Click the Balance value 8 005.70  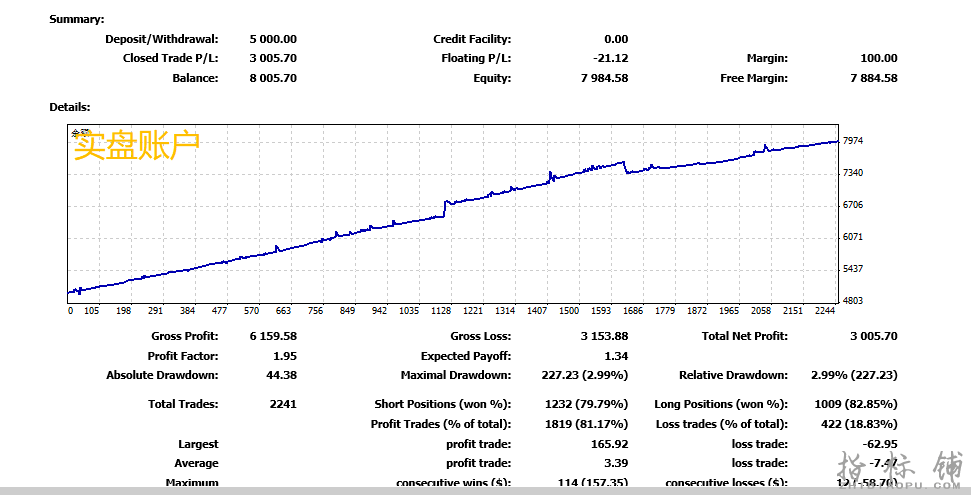(x=272, y=78)
